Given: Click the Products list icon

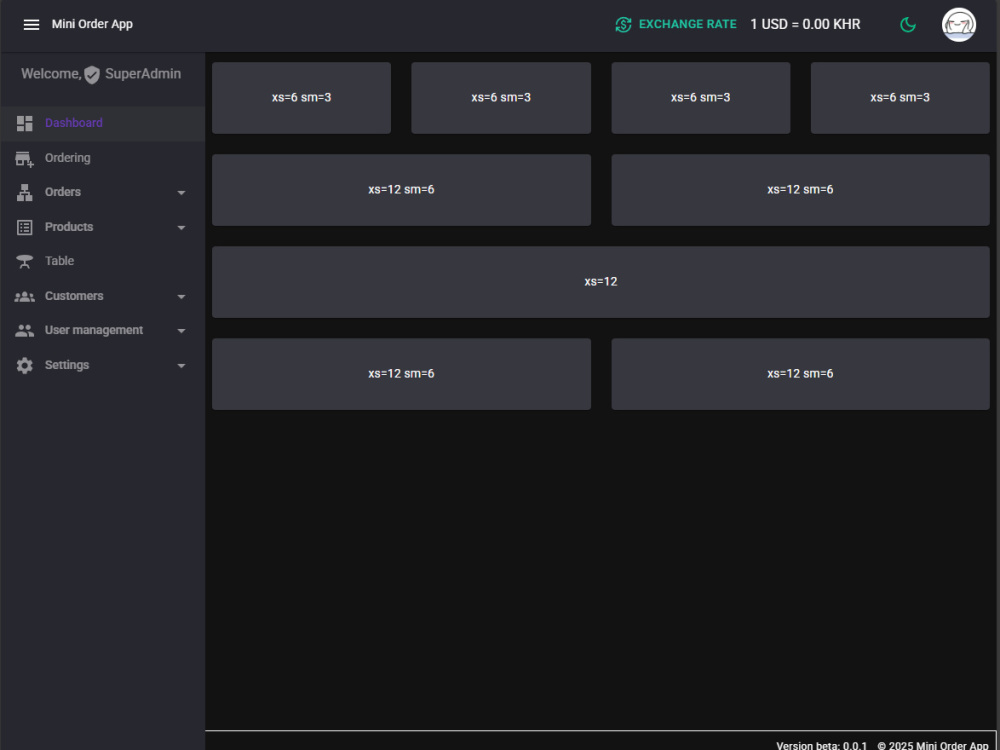Looking at the screenshot, I should coord(24,227).
